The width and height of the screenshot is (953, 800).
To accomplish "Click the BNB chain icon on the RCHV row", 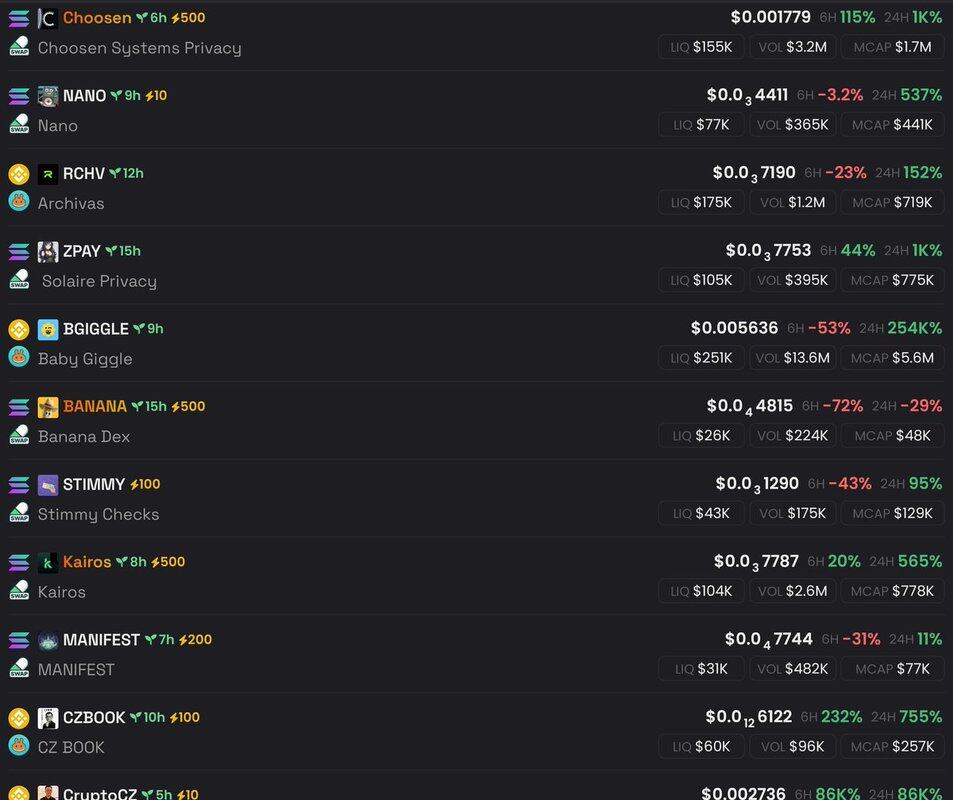I will (19, 174).
